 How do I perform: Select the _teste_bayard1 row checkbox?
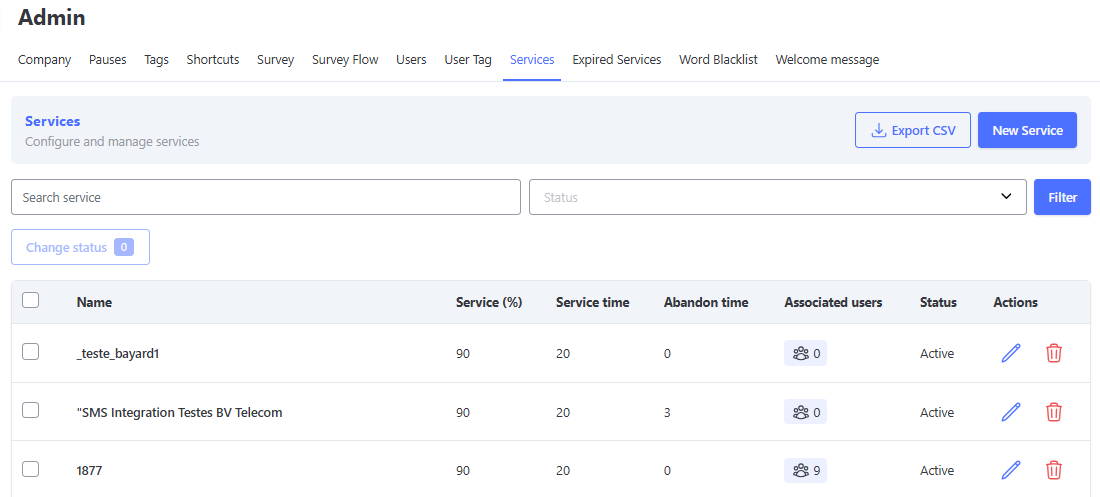(30, 352)
